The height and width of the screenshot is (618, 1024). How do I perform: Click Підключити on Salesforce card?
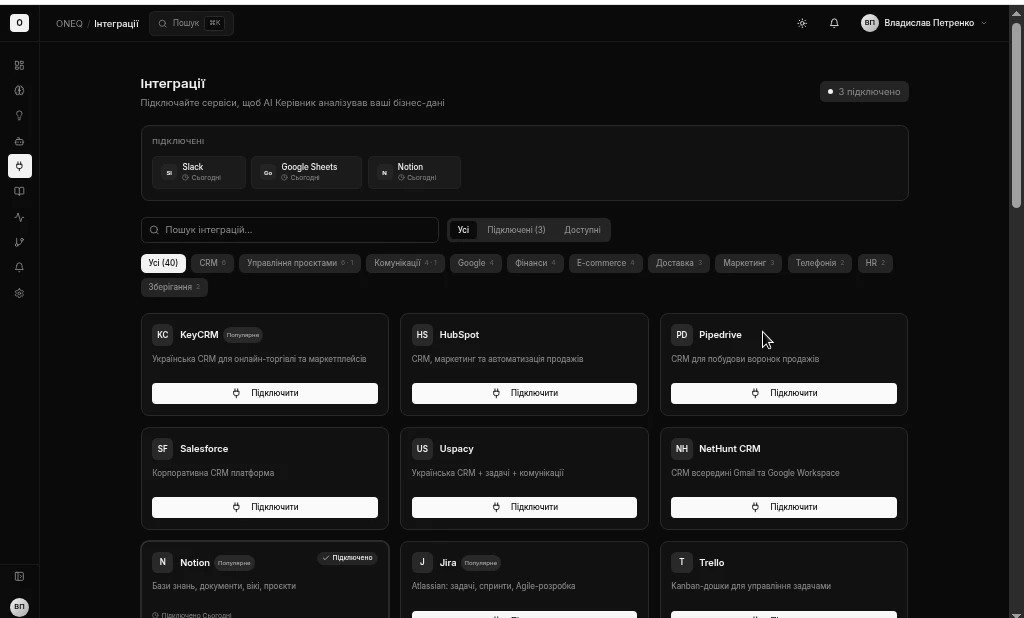coord(265,507)
